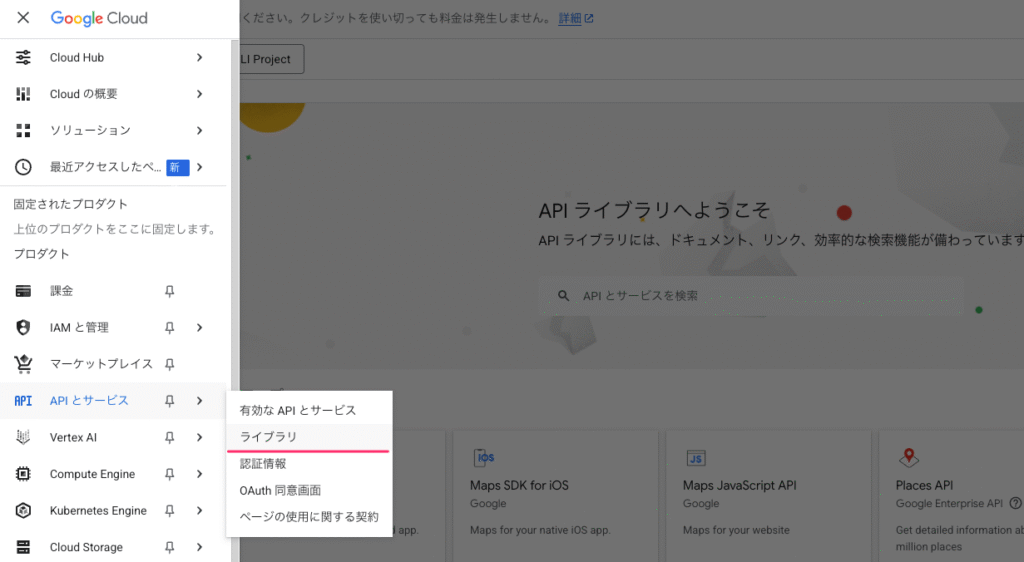Open the 詳細 link in the banner
The height and width of the screenshot is (562, 1024).
pyautogui.click(x=569, y=19)
